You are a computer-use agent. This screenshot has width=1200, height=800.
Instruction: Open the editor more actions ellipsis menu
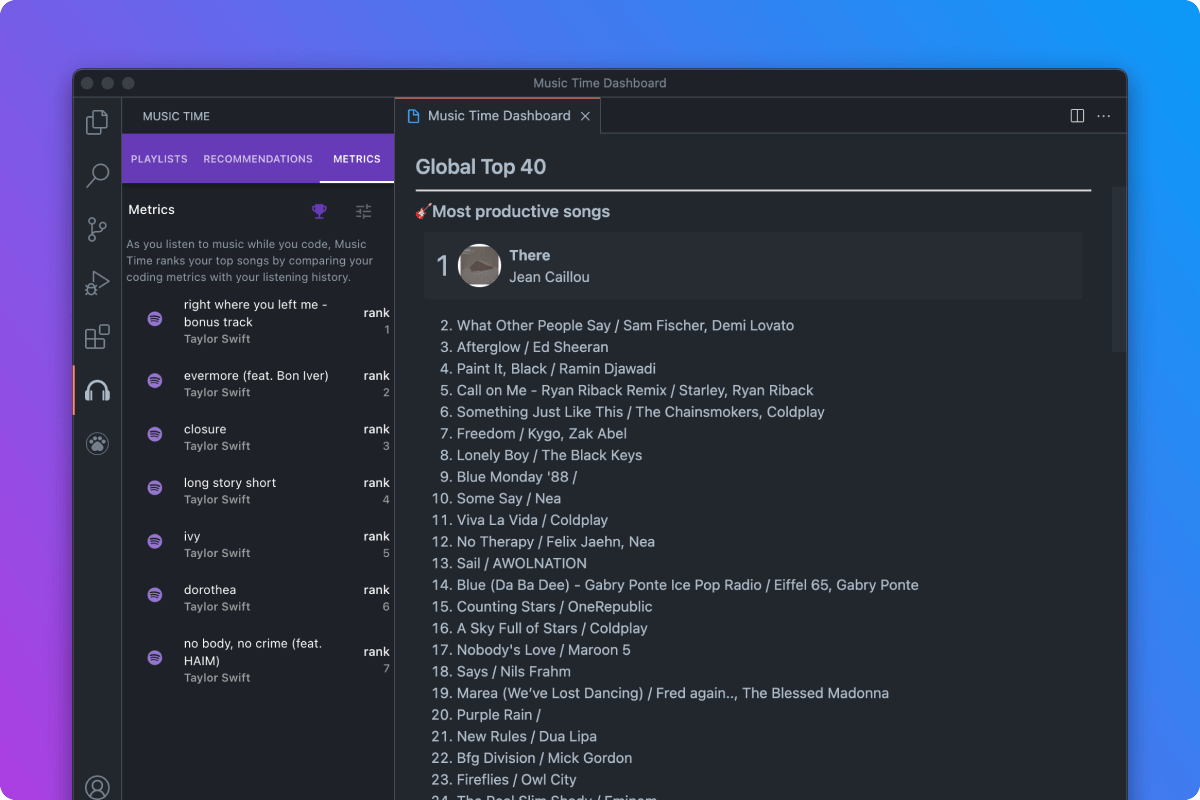tap(1104, 115)
